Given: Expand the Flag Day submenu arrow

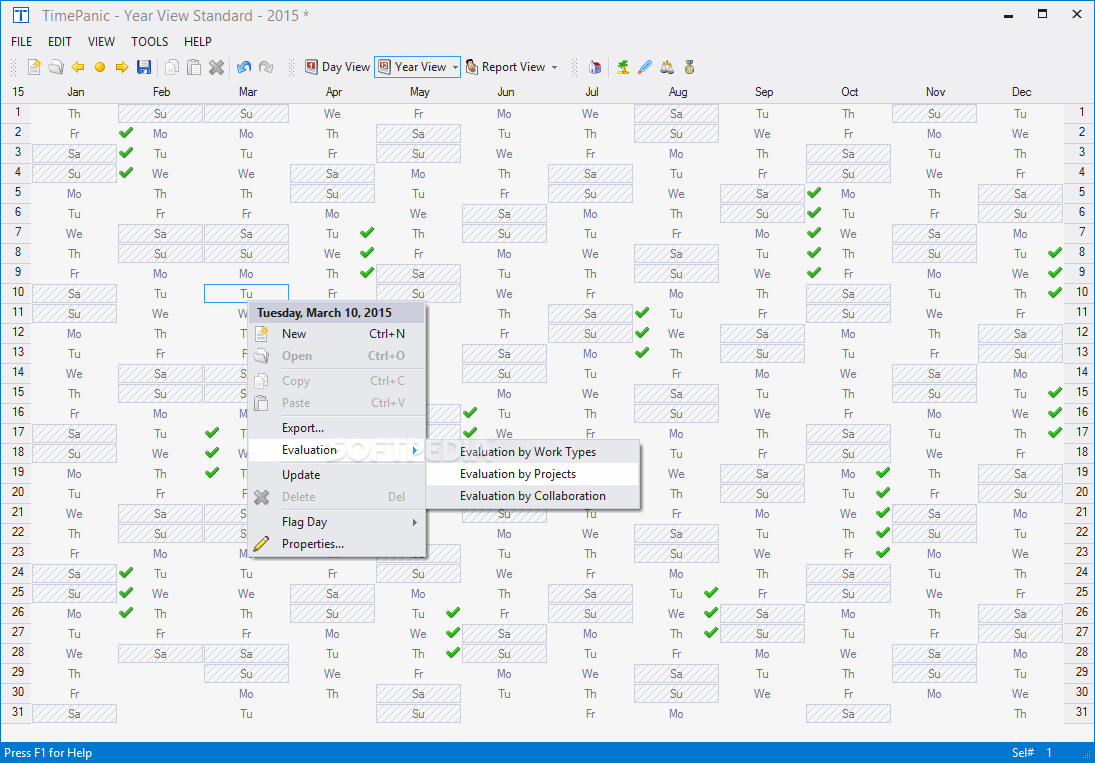Looking at the screenshot, I should tap(415, 522).
